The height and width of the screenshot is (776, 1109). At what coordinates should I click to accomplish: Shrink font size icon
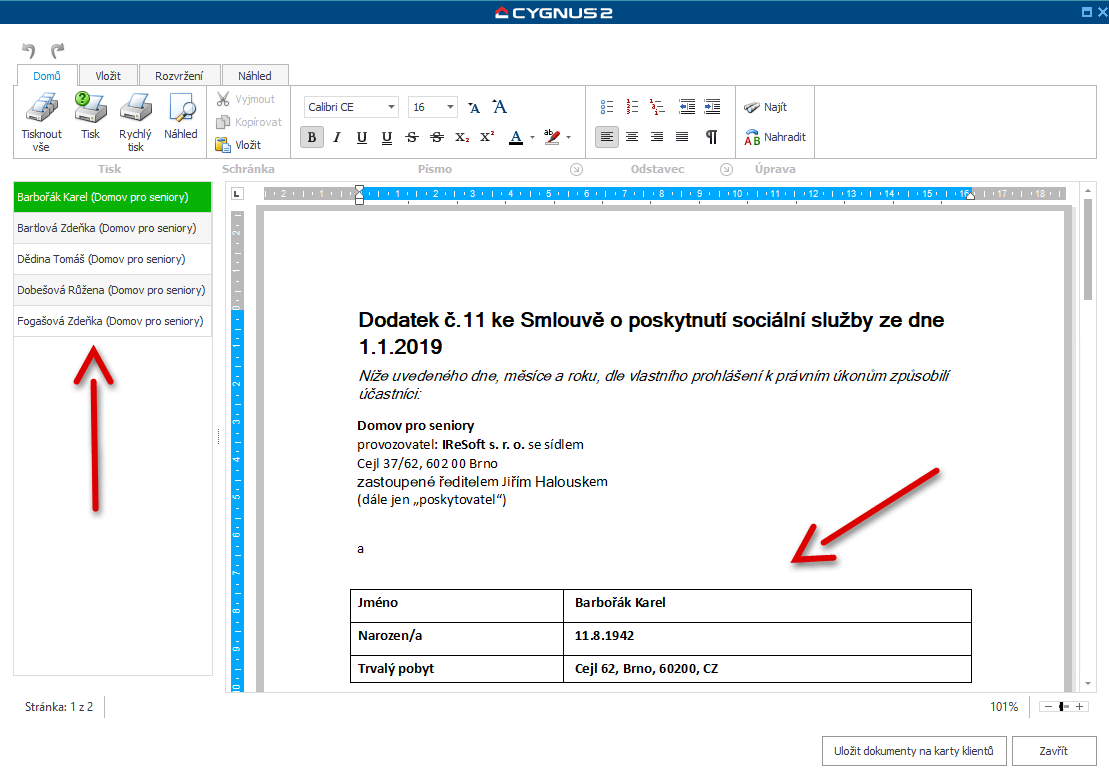[x=474, y=108]
